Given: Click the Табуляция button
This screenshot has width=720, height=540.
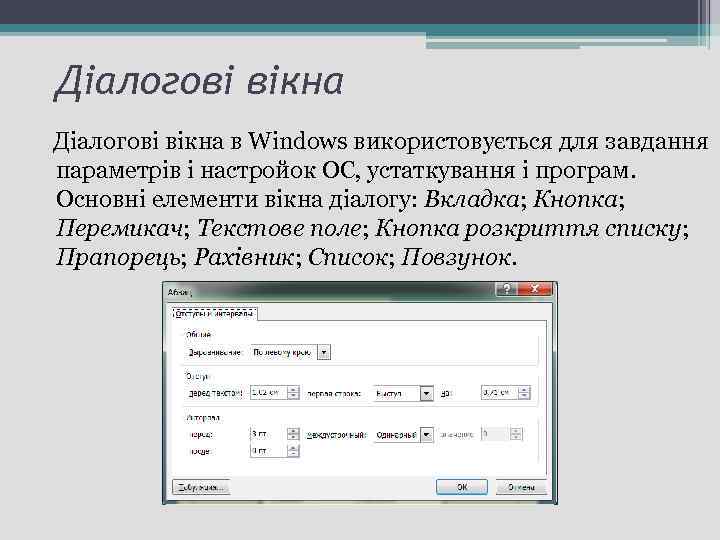Looking at the screenshot, I should (x=201, y=487).
